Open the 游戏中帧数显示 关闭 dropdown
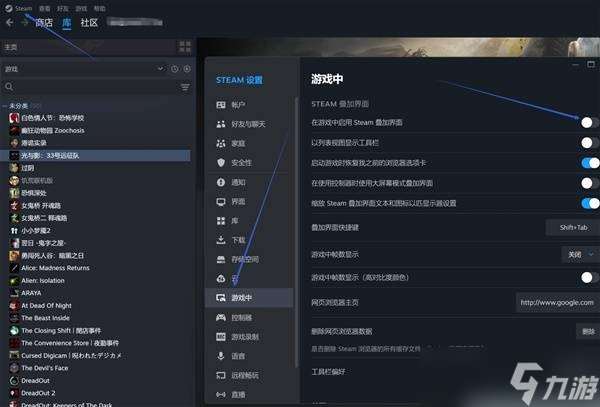 pos(580,254)
